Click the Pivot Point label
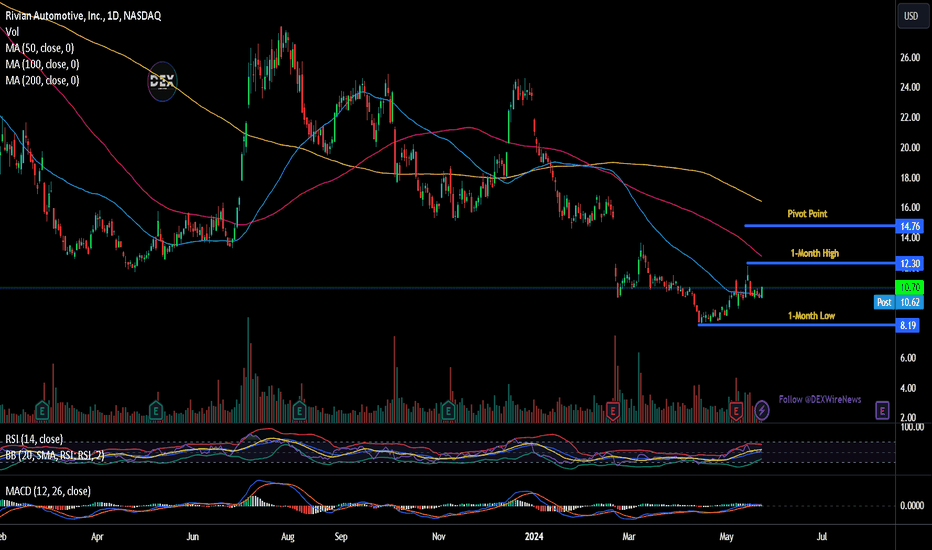Viewport: 932px width, 550px height. (x=807, y=213)
